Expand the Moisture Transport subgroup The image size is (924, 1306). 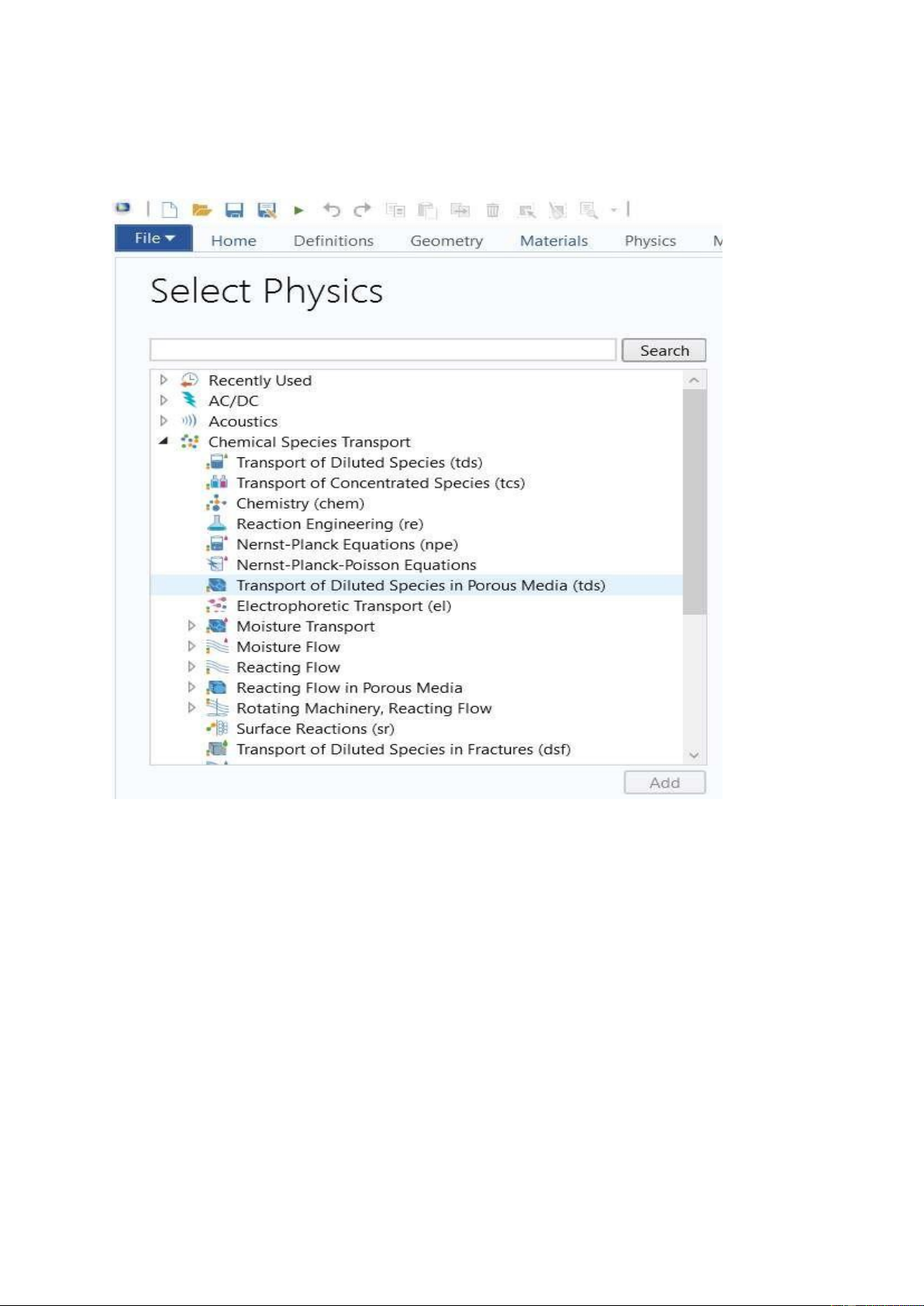(x=191, y=626)
